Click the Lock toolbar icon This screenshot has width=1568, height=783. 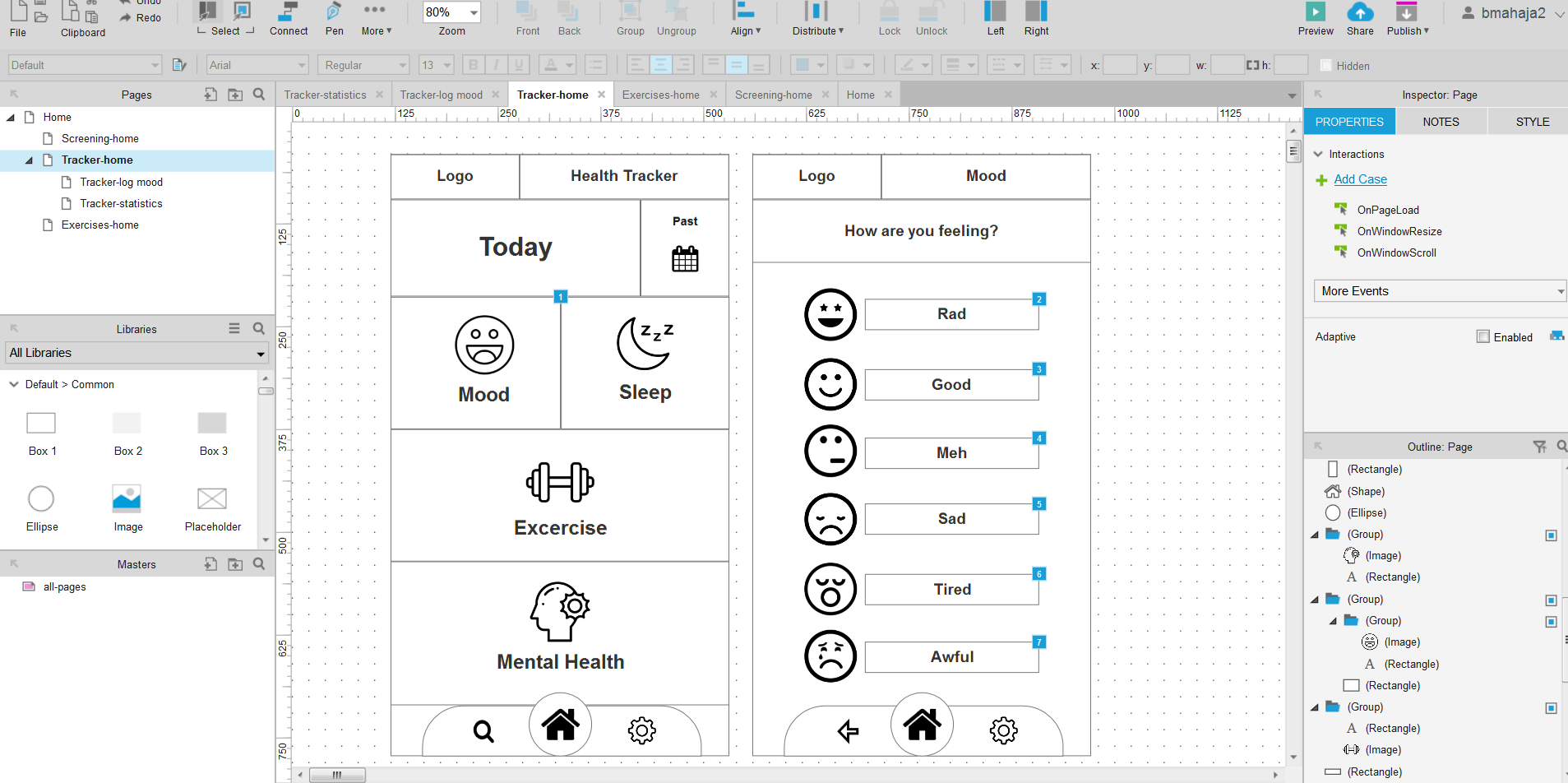889,12
